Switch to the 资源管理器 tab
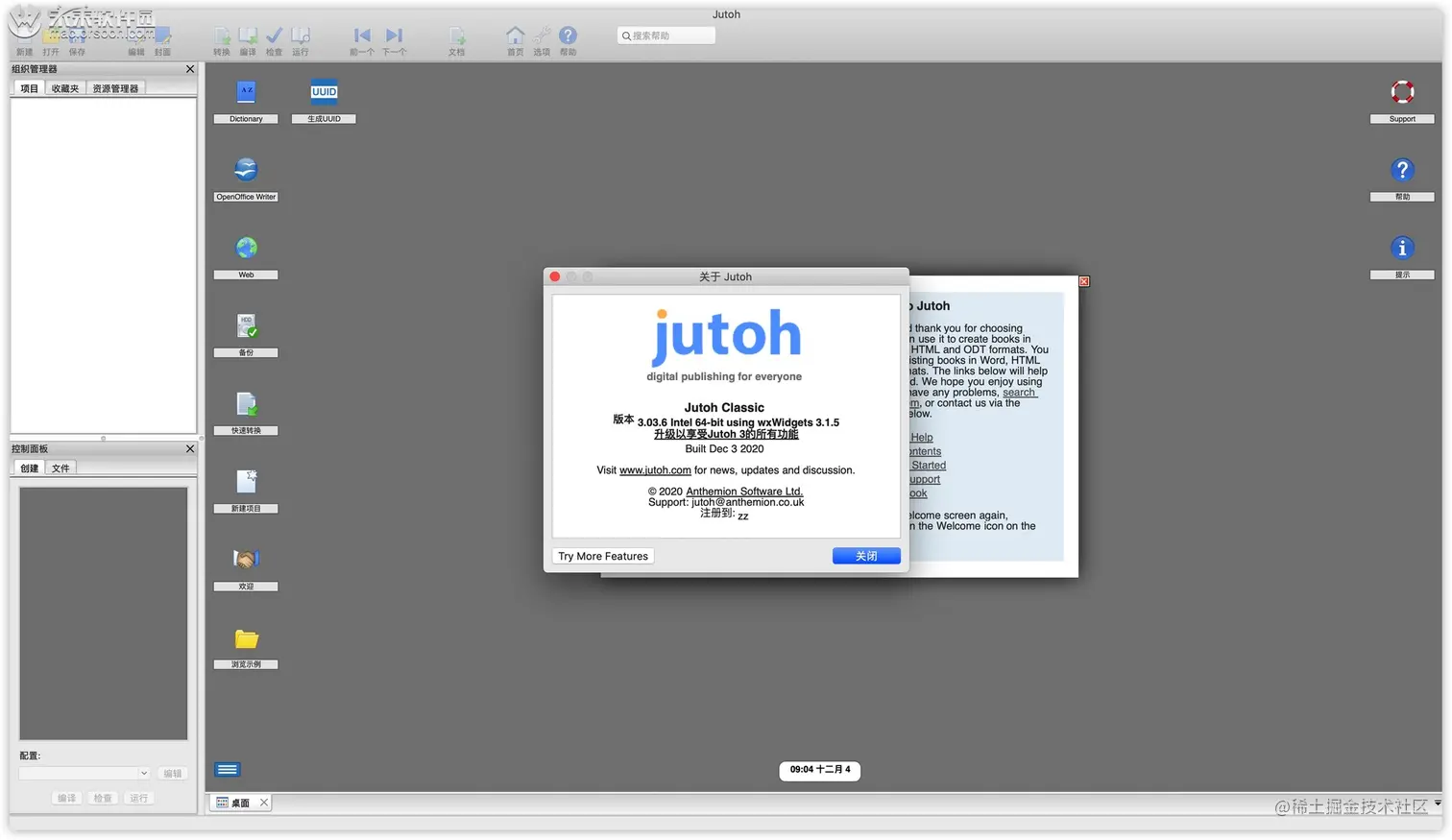The image size is (1452, 840). (x=115, y=88)
